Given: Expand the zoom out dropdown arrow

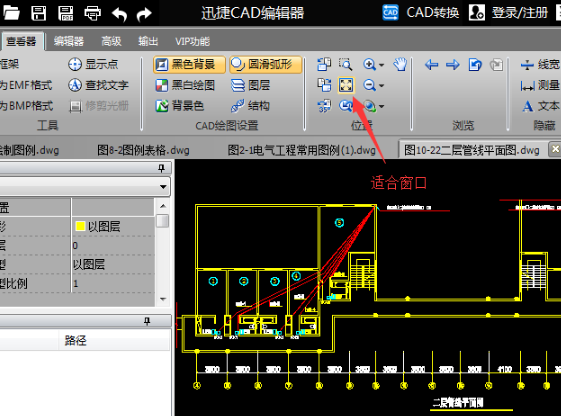Looking at the screenshot, I should point(381,86).
